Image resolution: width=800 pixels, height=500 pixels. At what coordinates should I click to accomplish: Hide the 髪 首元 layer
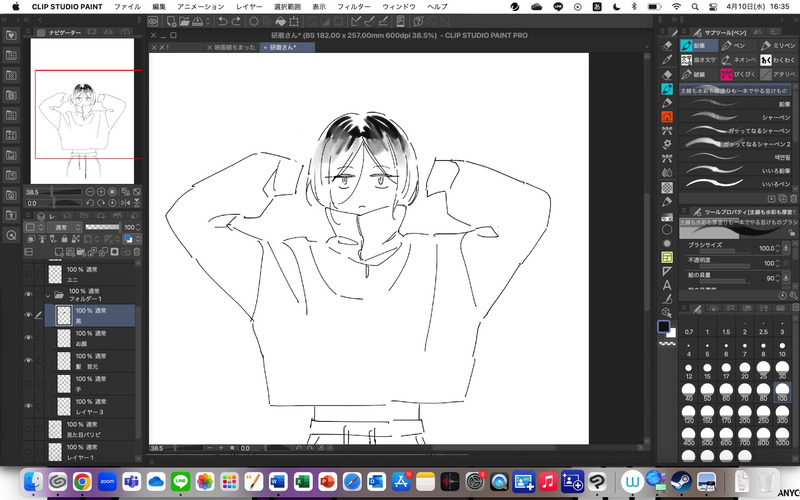pyautogui.click(x=28, y=360)
